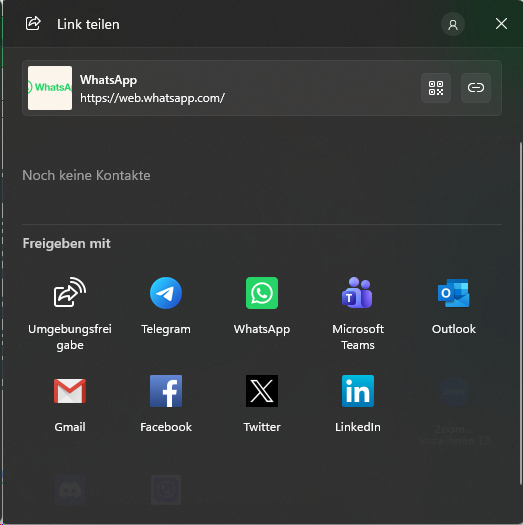Share link to Facebook

(166, 404)
